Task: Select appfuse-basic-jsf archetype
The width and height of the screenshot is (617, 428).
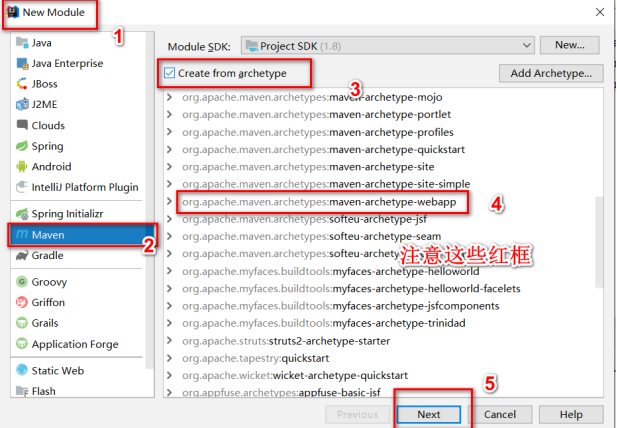Action: (281, 392)
